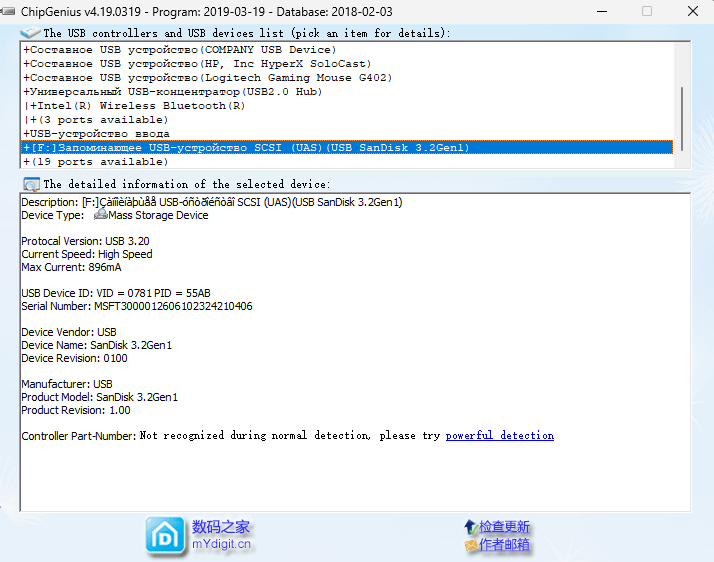Click the Controller Part-Number label
The height and width of the screenshot is (562, 714).
[x=79, y=436]
